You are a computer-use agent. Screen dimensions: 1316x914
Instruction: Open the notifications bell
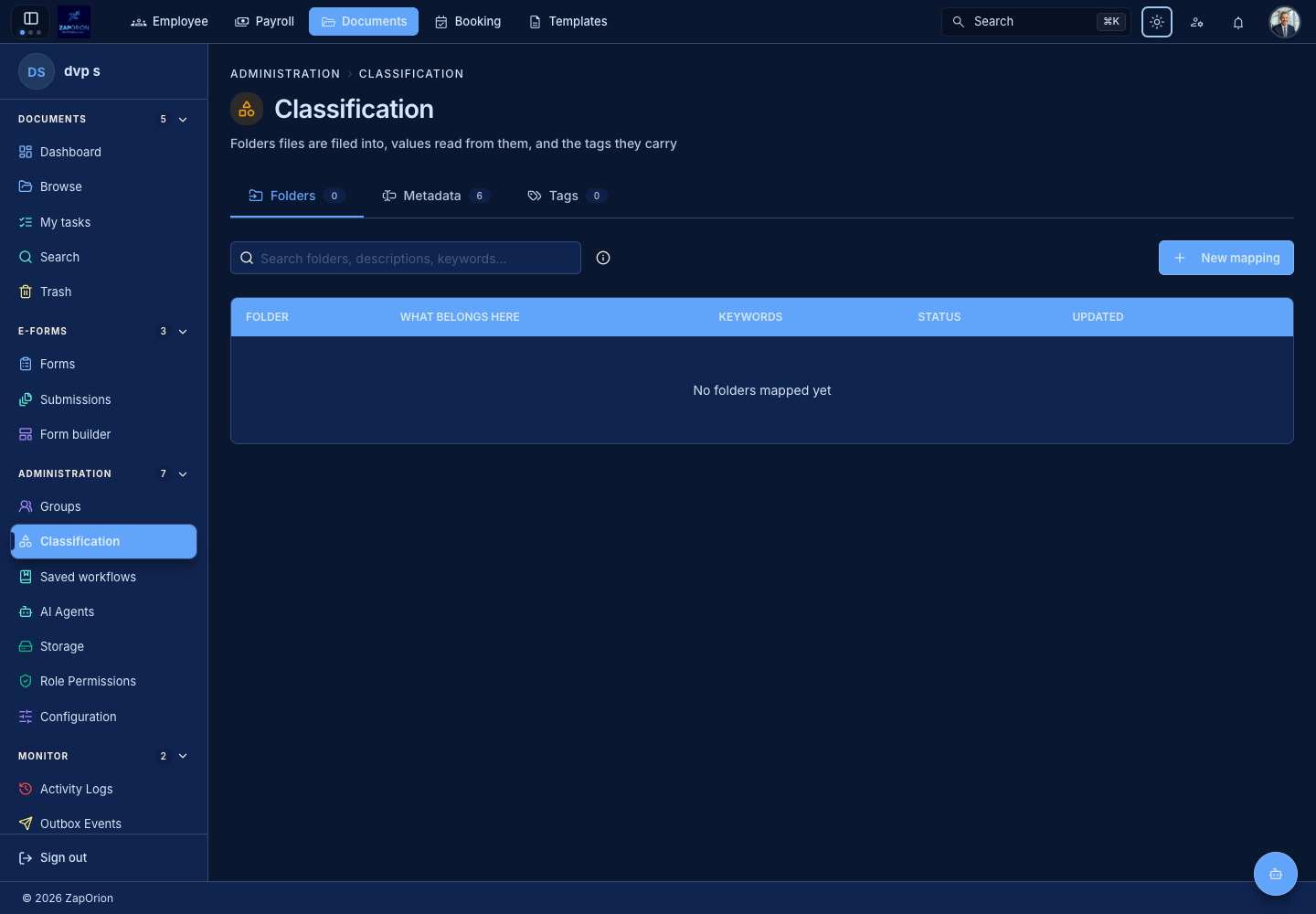point(1238,22)
